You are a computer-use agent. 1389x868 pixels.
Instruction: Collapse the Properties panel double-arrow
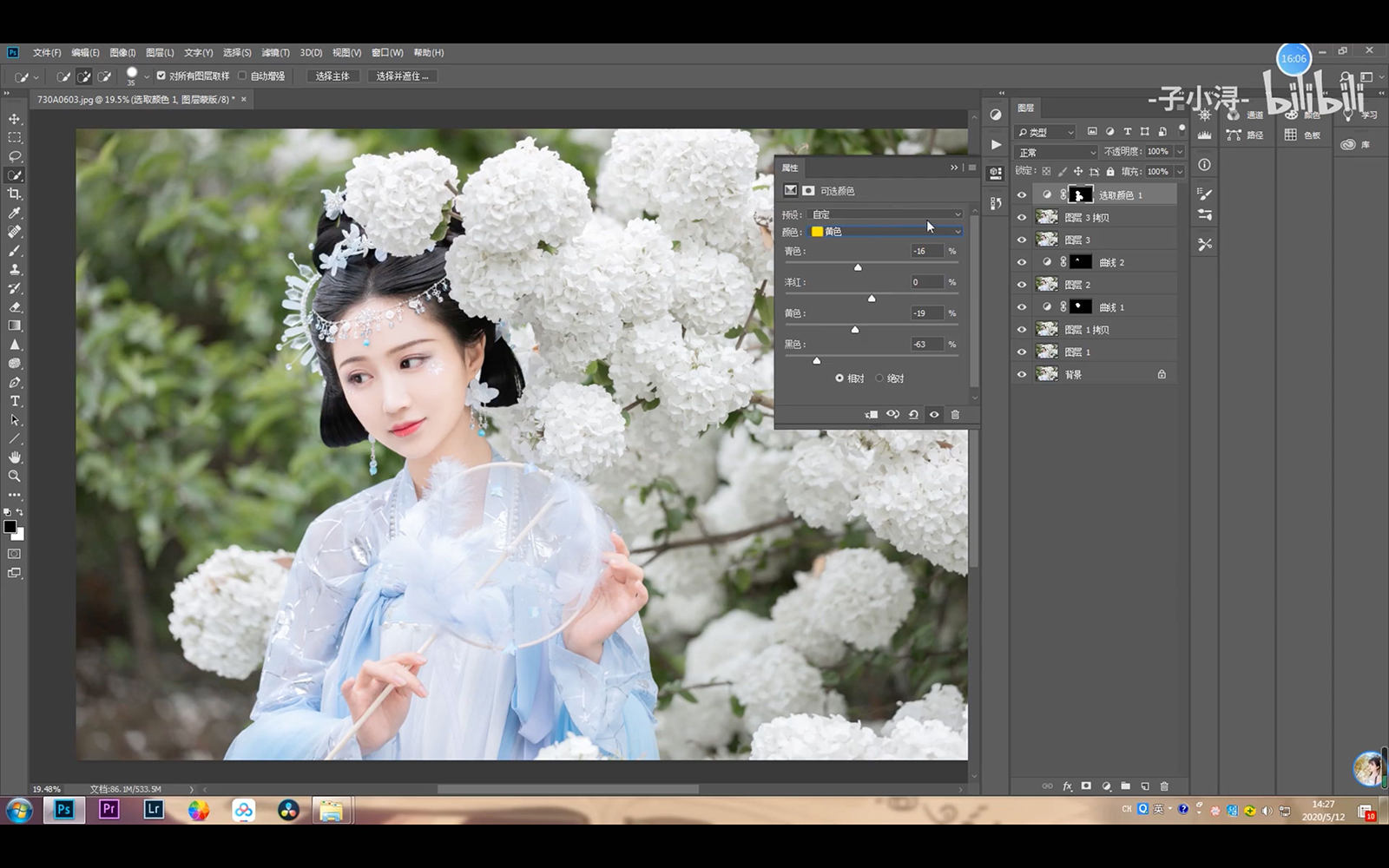tap(953, 168)
